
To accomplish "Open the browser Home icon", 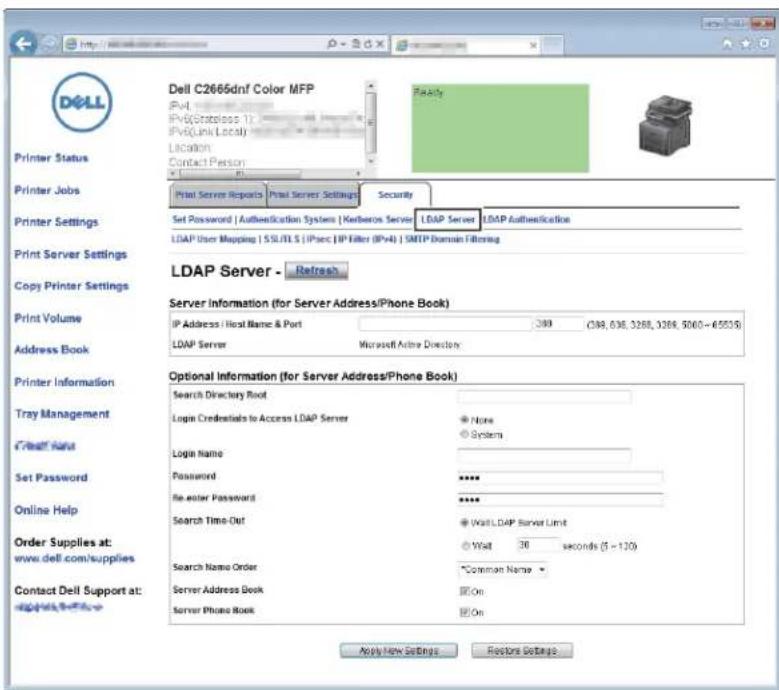I will click(x=727, y=44).
